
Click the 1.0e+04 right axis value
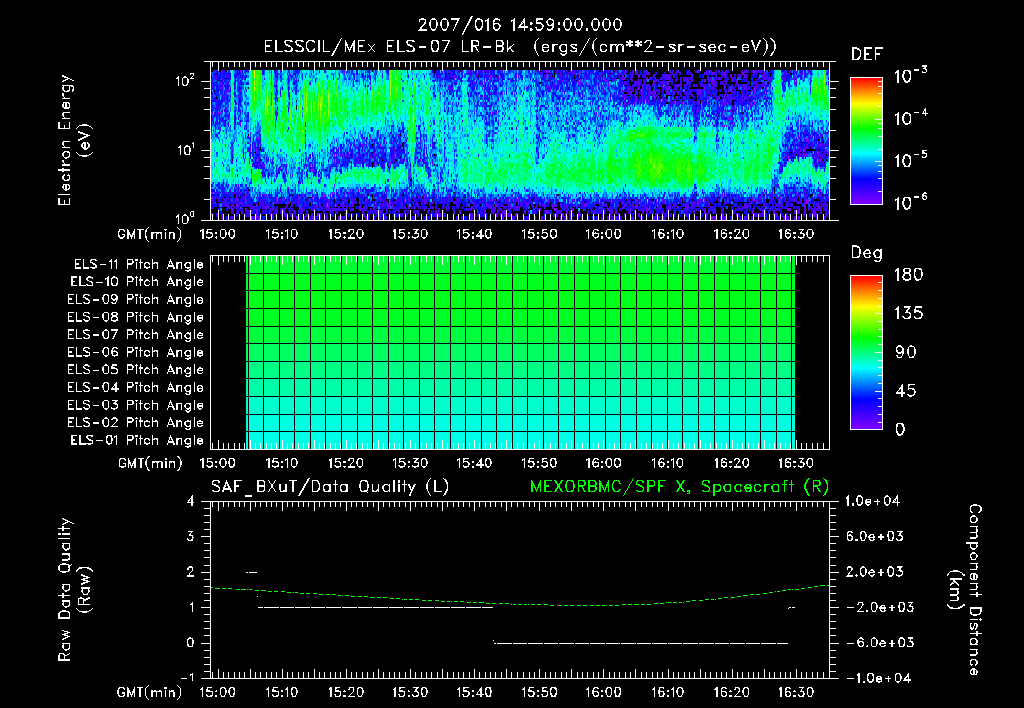tap(872, 502)
